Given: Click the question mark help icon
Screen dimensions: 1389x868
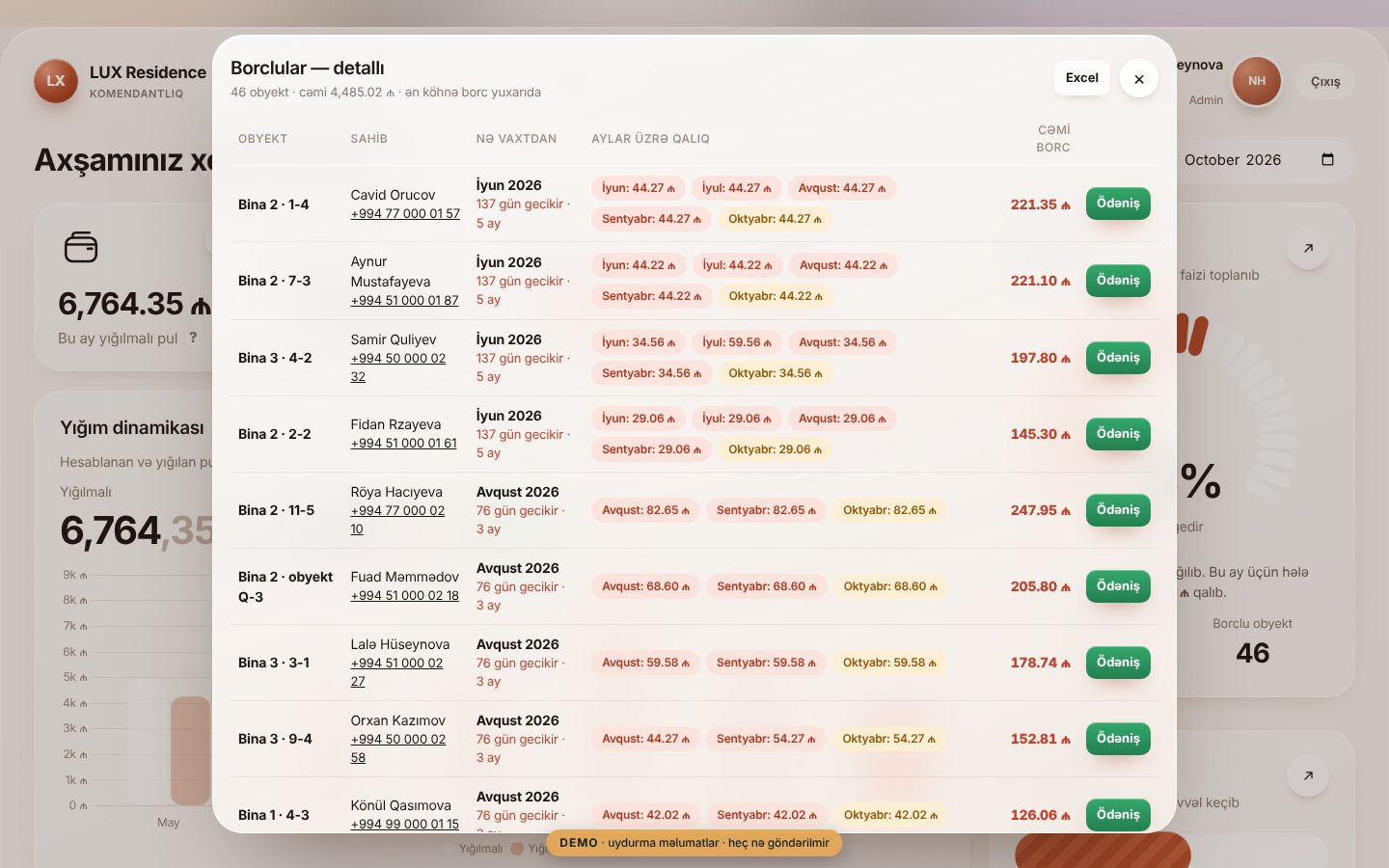Looking at the screenshot, I should 193,338.
